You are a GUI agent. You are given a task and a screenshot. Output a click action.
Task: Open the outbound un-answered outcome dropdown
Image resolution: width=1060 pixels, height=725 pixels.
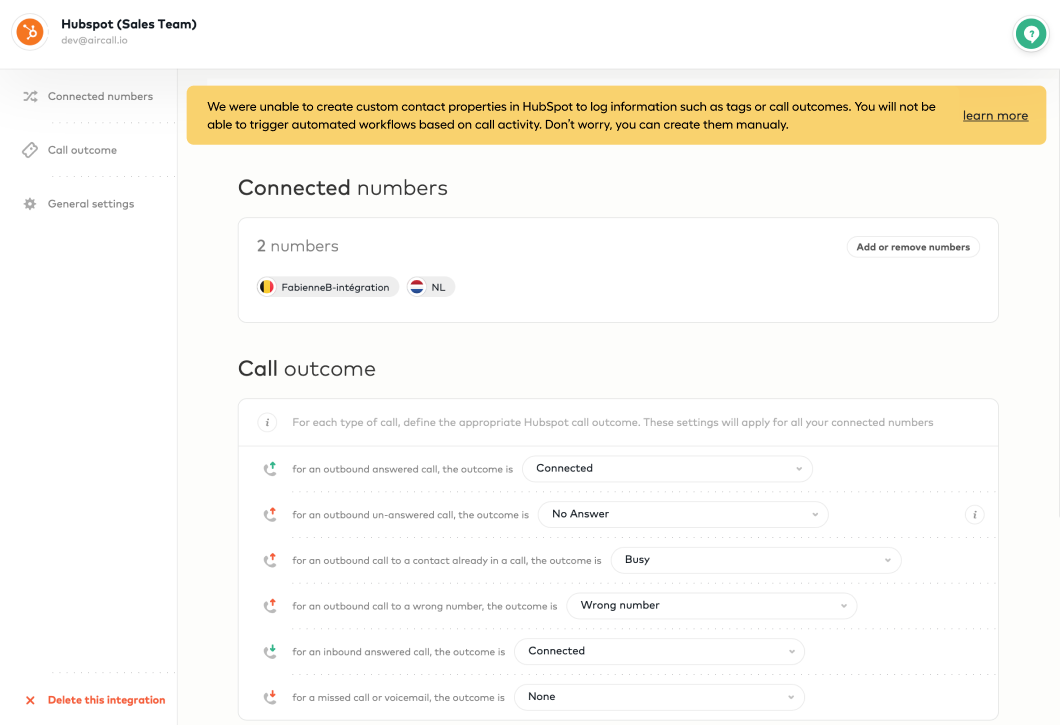pos(683,515)
